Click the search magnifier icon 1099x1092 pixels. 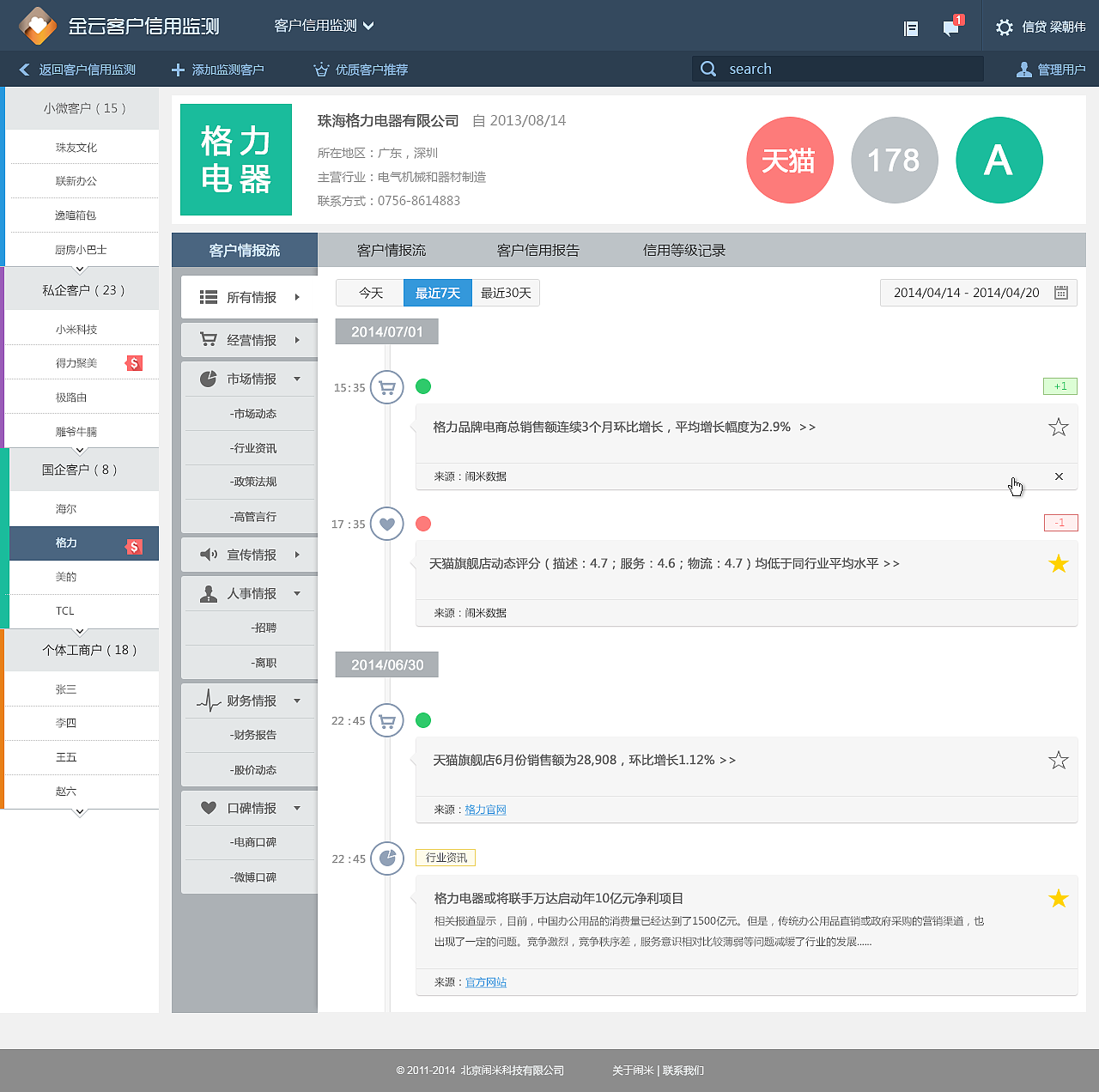click(x=708, y=69)
